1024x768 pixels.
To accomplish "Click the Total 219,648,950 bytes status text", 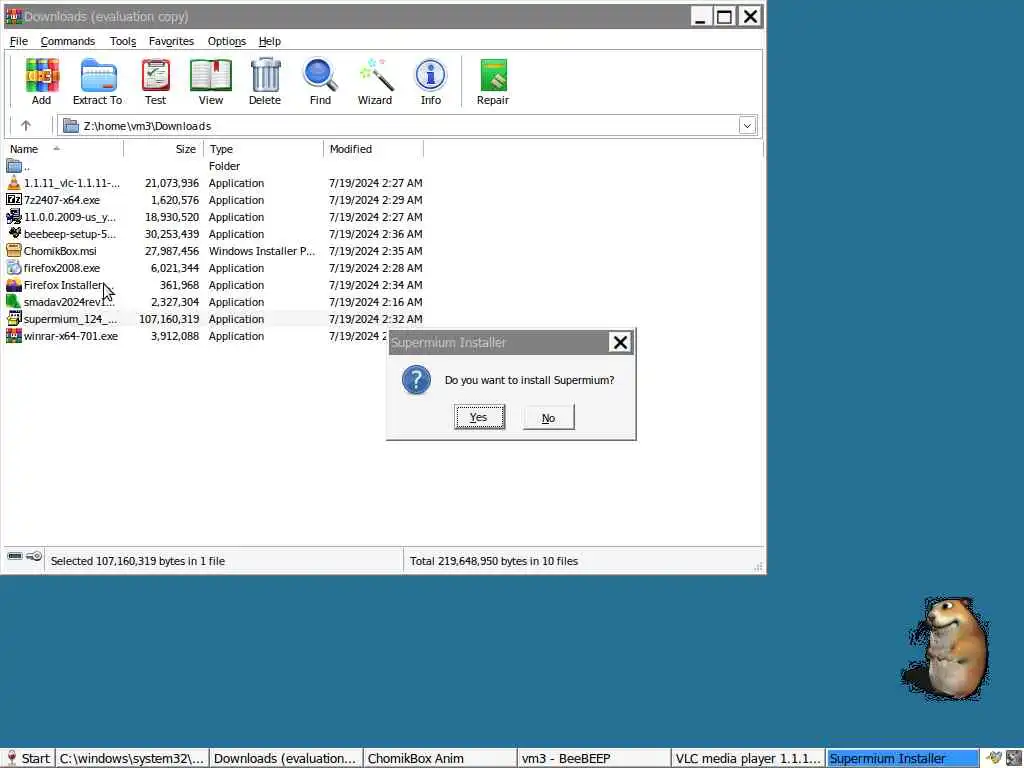I will tap(494, 561).
